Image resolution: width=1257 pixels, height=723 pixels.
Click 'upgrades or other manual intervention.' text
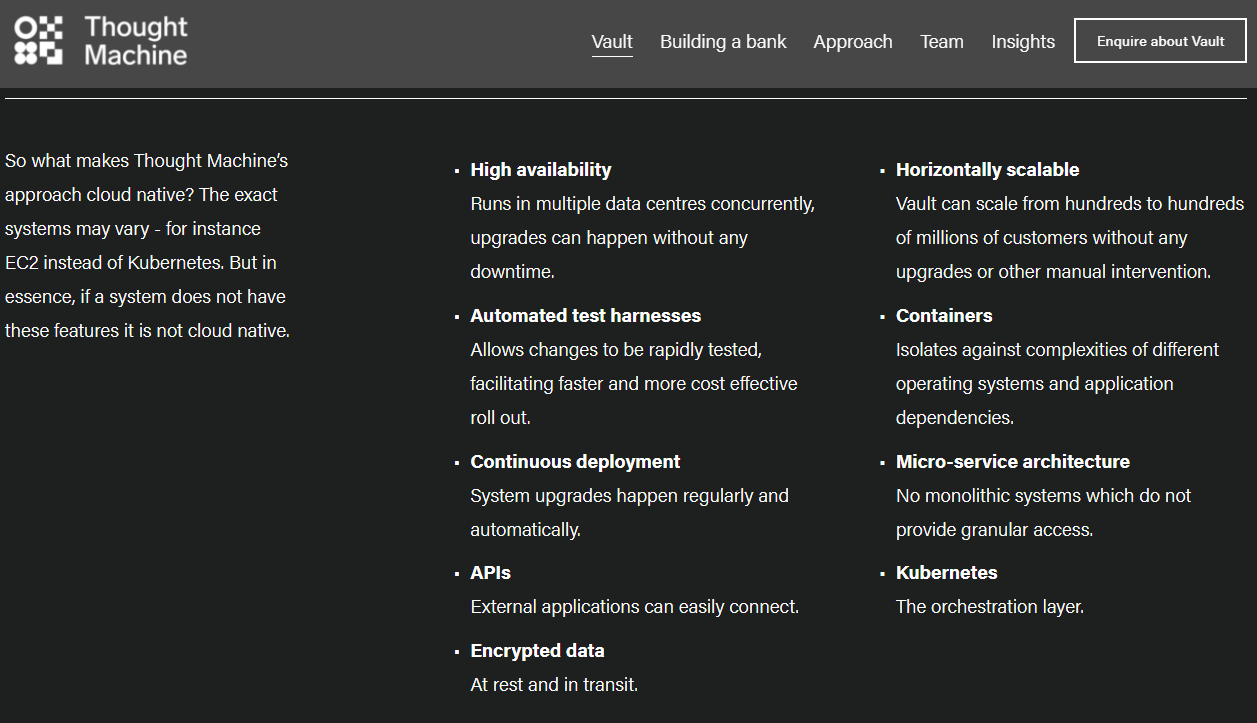coord(1054,272)
